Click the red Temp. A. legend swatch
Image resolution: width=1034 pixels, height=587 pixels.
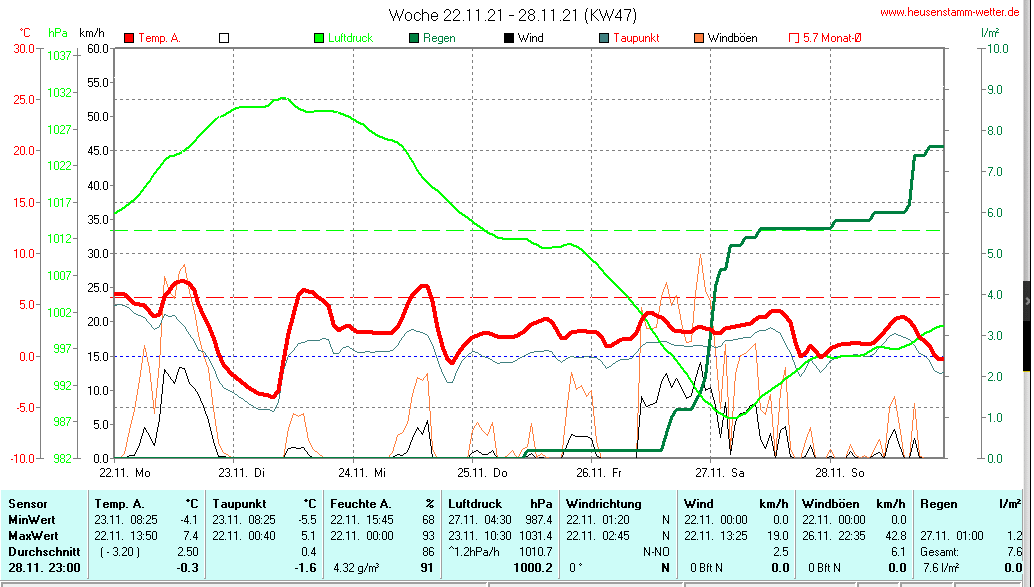(129, 38)
